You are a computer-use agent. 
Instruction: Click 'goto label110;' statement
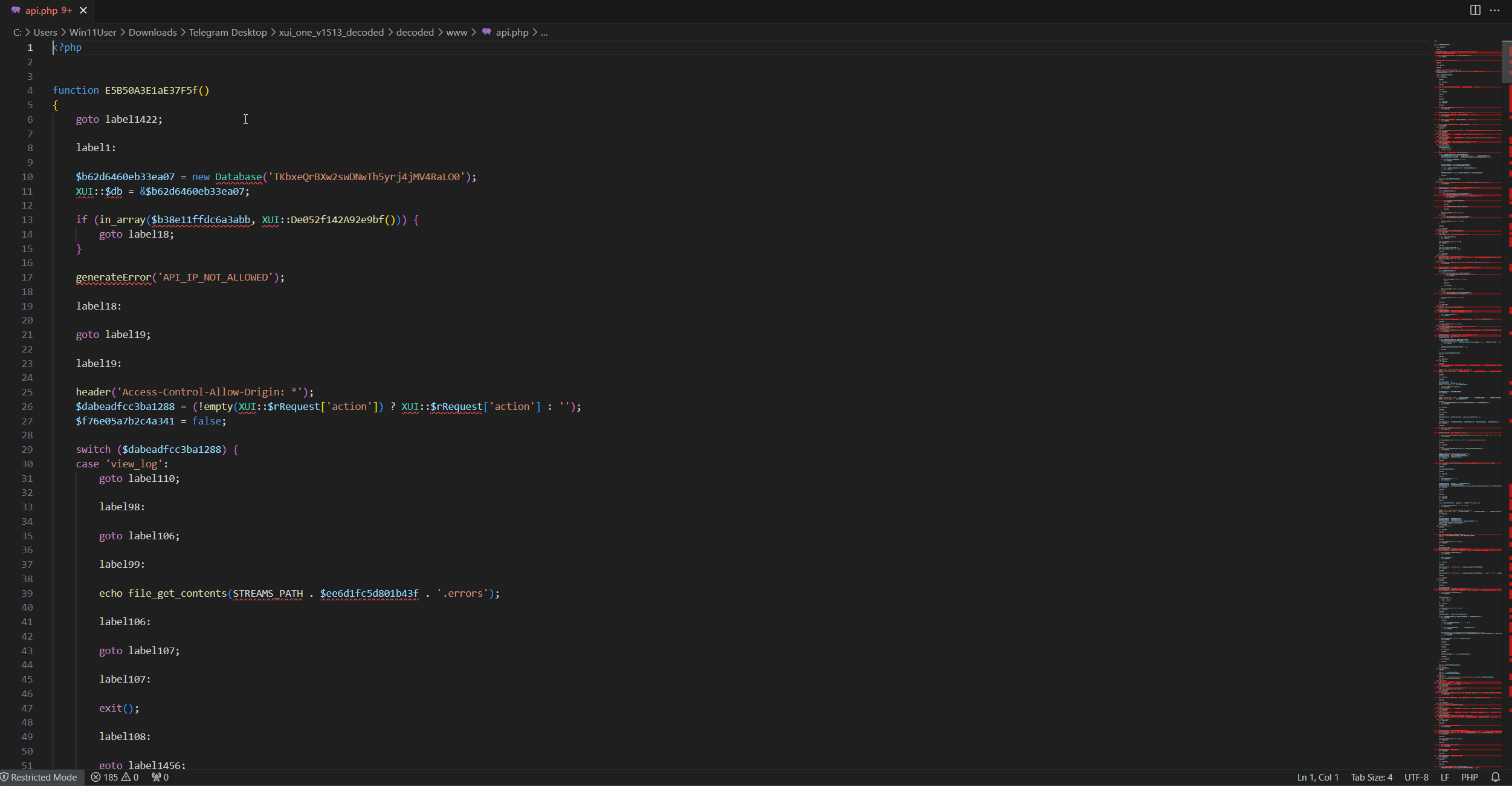pos(140,478)
